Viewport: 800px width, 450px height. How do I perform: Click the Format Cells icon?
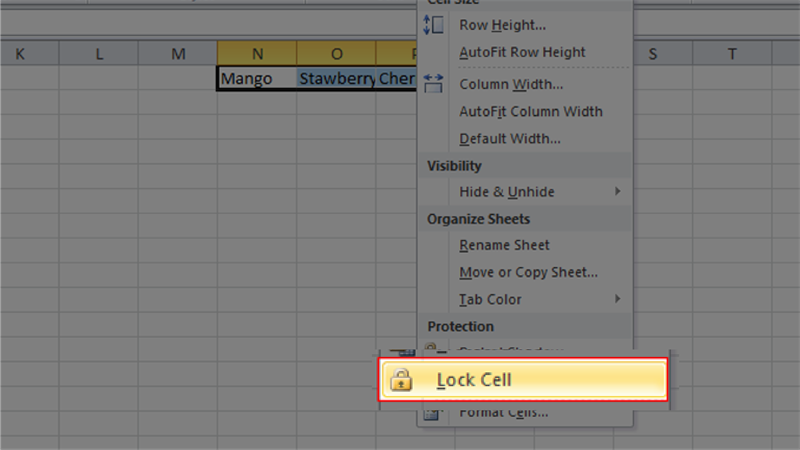pyautogui.click(x=432, y=414)
